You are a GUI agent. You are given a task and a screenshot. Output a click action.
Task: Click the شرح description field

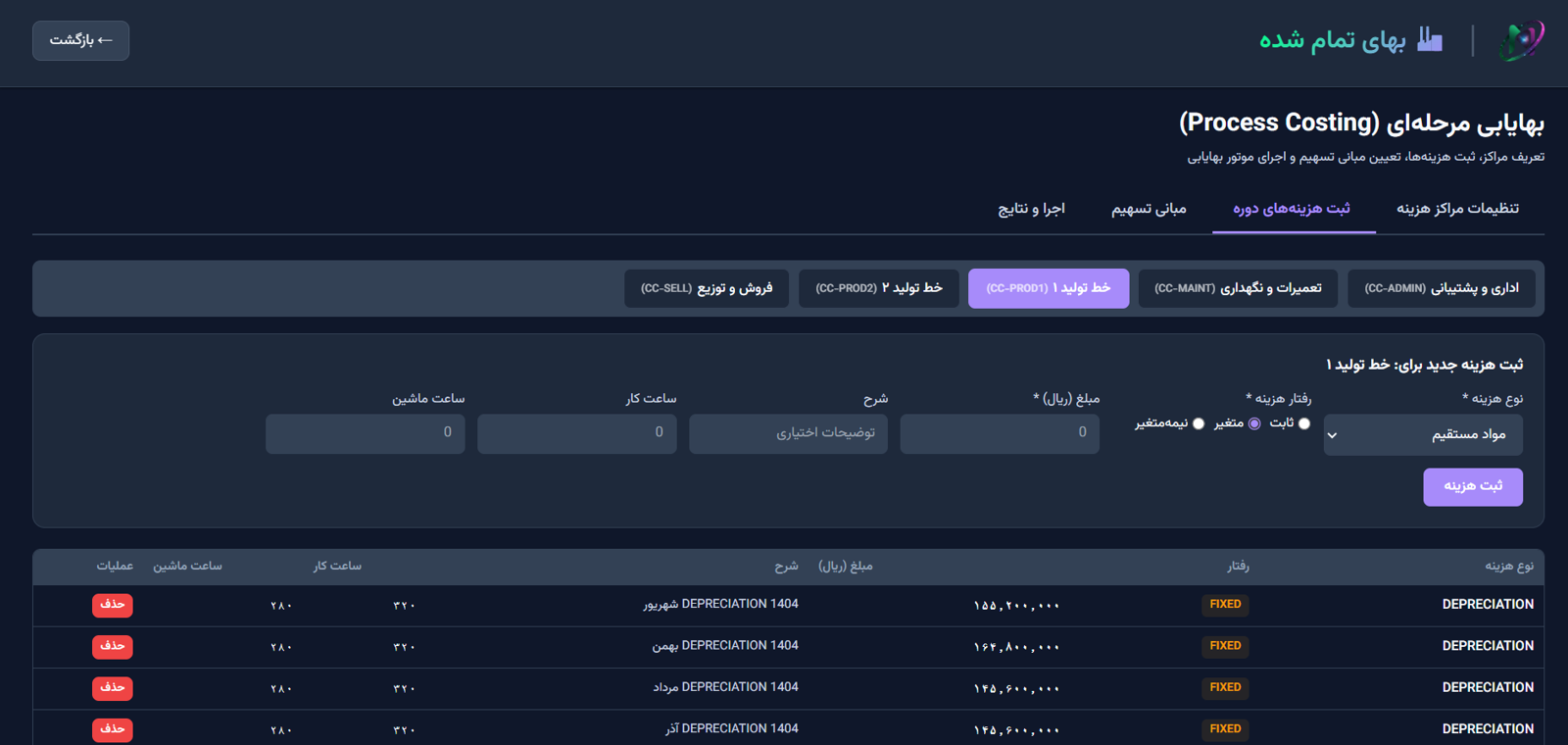click(x=788, y=433)
